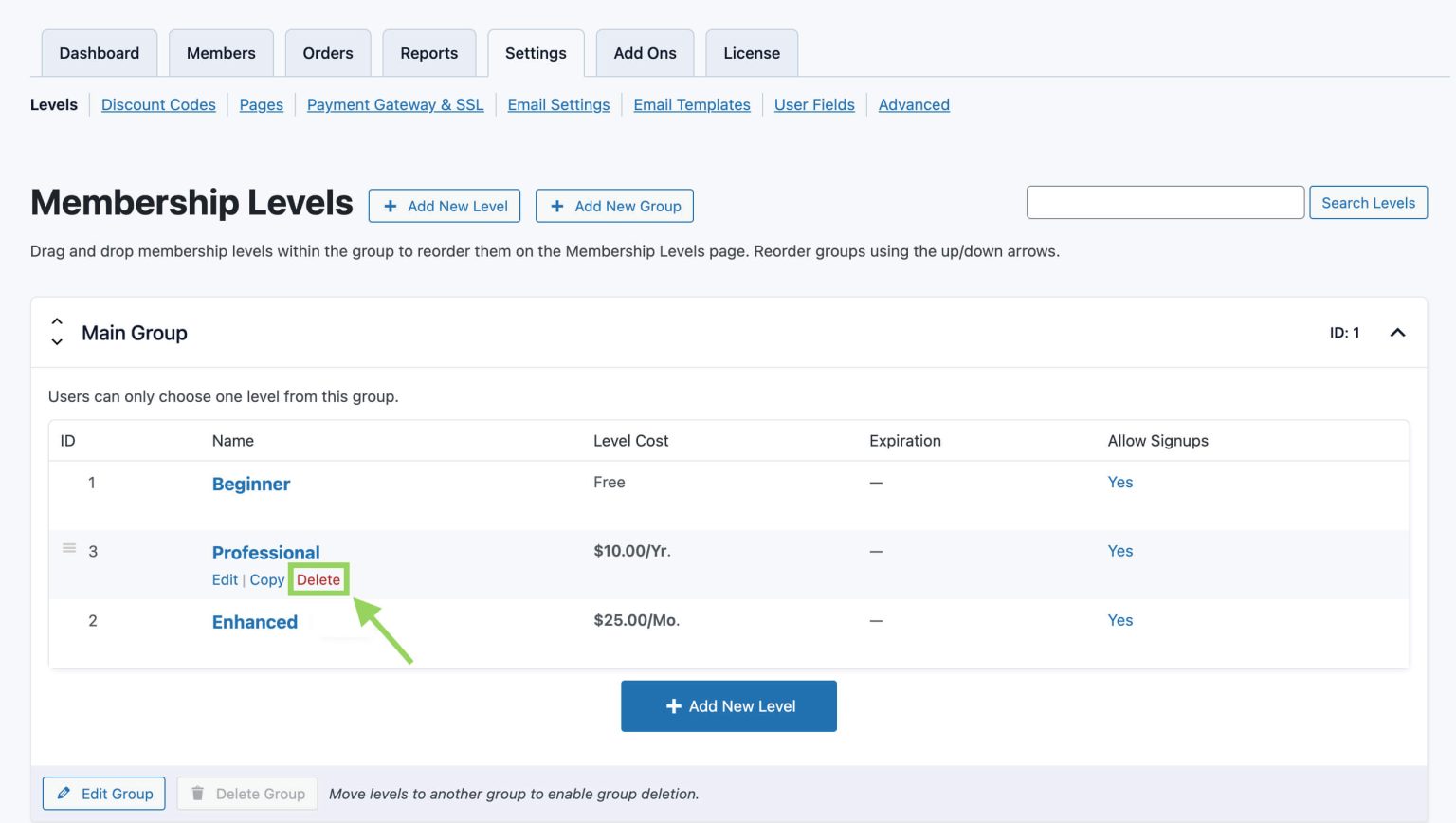Click the level search input field
Viewport: 1456px width, 823px height.
[x=1164, y=202]
